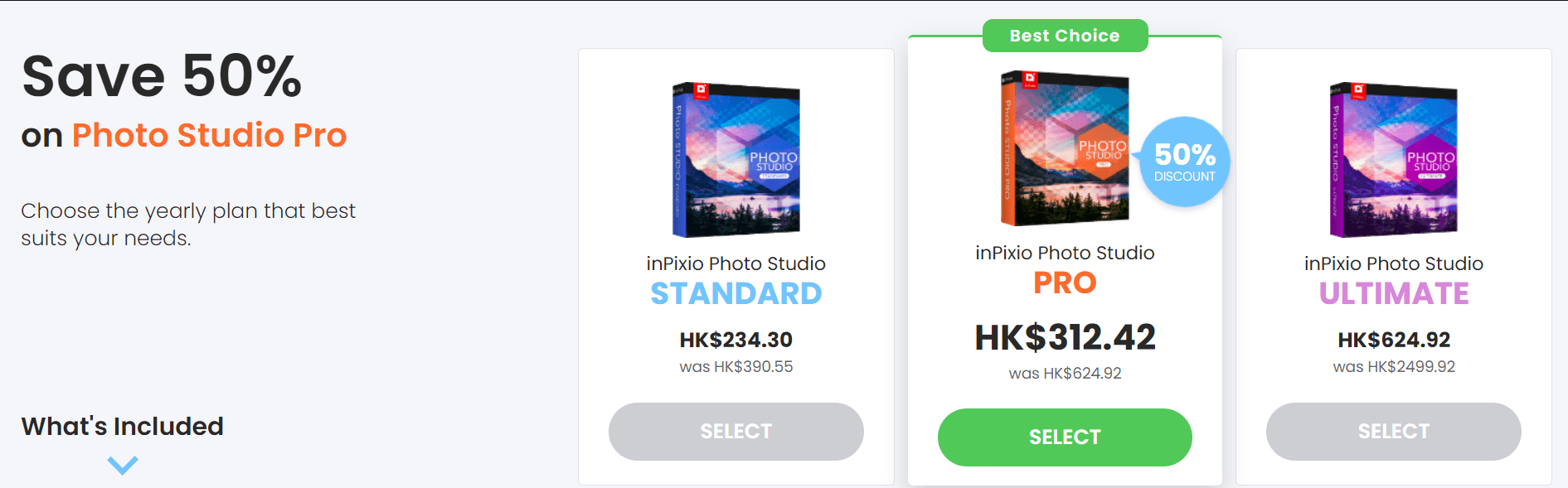
Task: Click the What's Included label
Action: 122,426
